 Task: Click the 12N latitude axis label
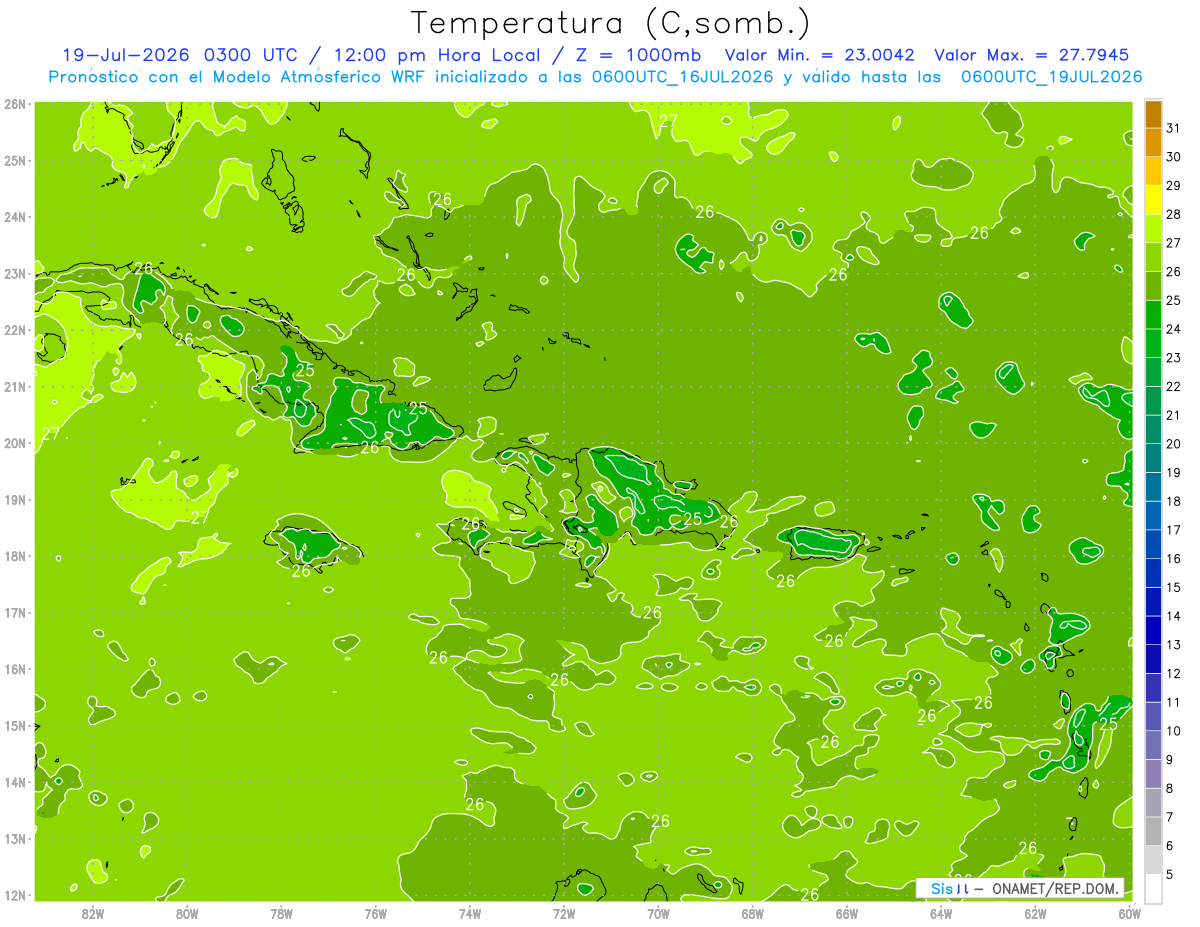(14, 895)
